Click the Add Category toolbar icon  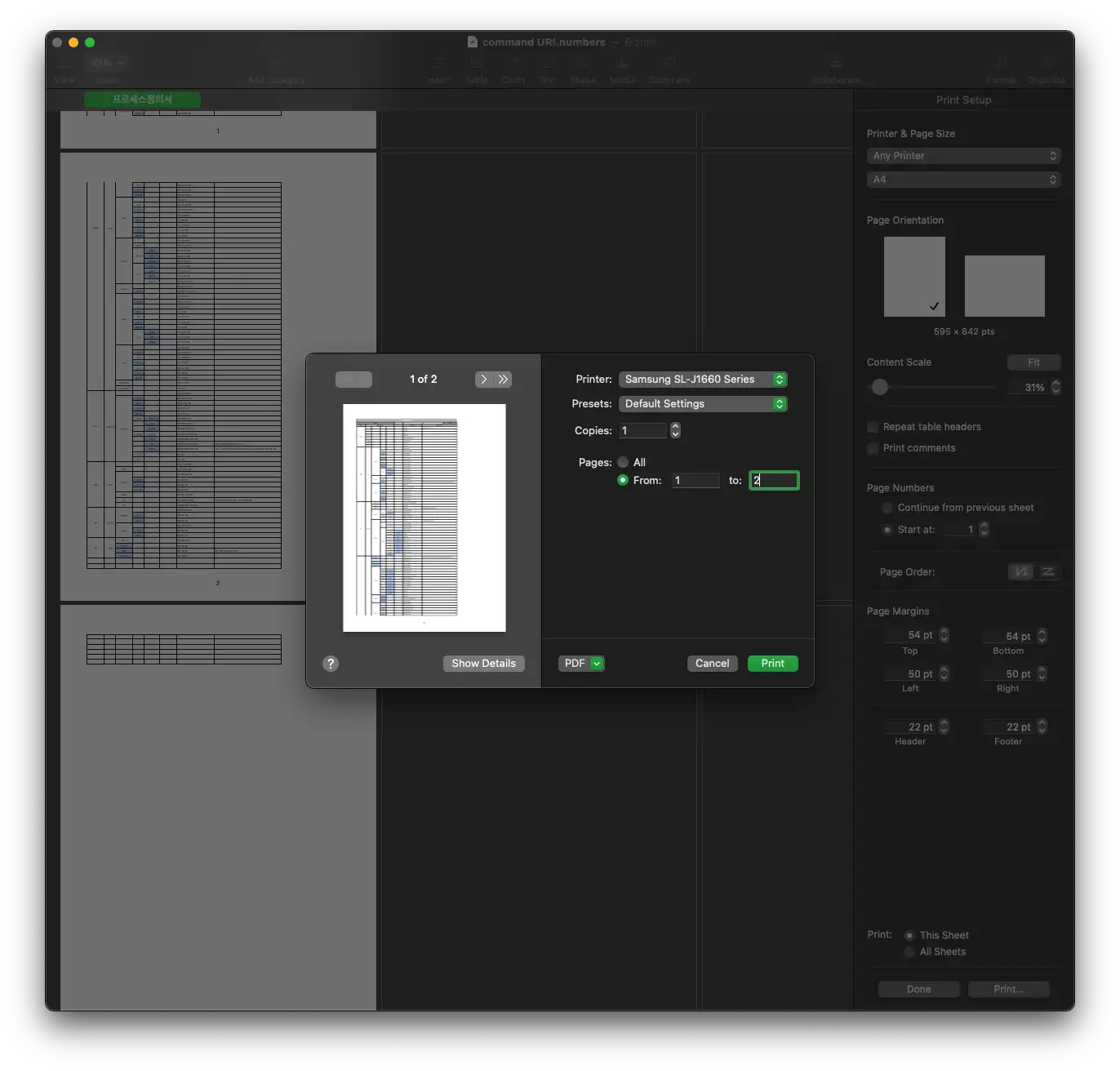tap(277, 64)
